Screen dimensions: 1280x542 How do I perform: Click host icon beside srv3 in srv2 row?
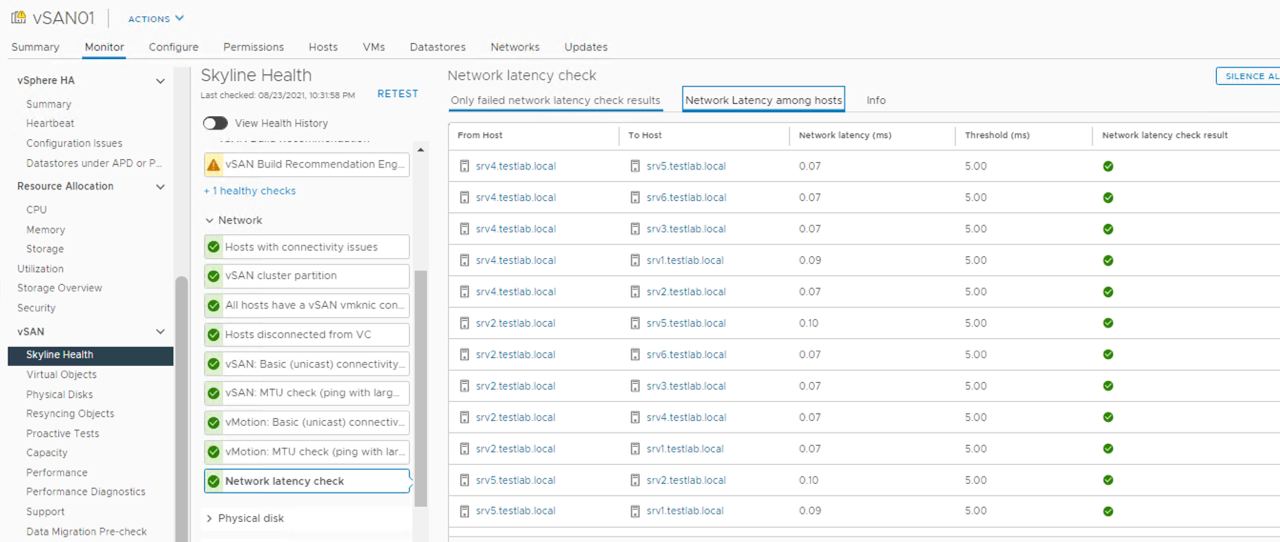point(636,386)
